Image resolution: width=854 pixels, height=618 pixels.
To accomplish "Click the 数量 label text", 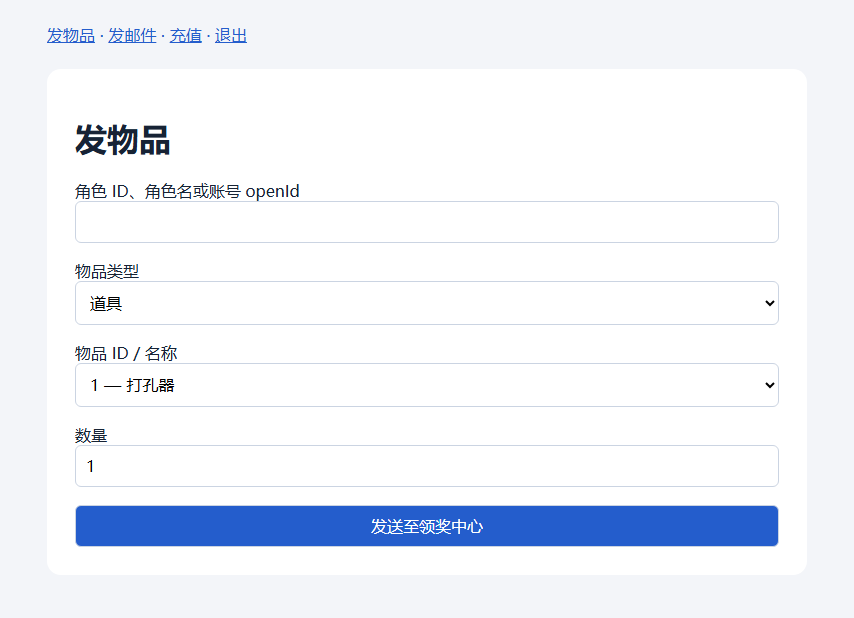I will [x=91, y=436].
